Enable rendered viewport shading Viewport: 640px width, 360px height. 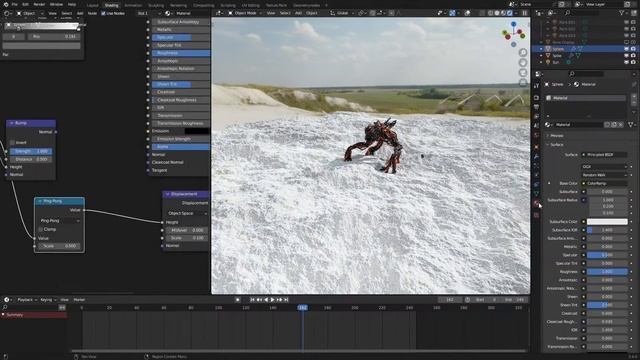(510, 13)
